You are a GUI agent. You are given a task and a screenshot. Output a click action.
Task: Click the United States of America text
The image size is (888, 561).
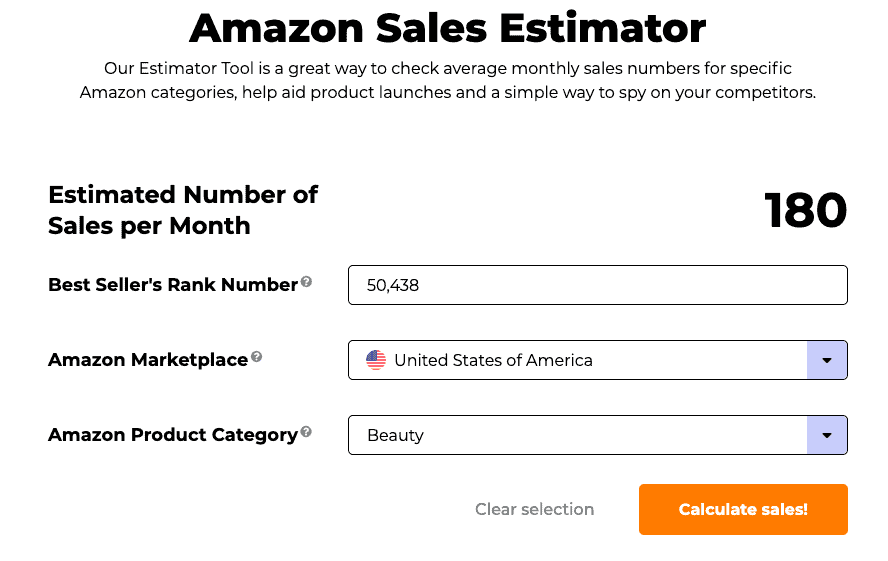(493, 360)
